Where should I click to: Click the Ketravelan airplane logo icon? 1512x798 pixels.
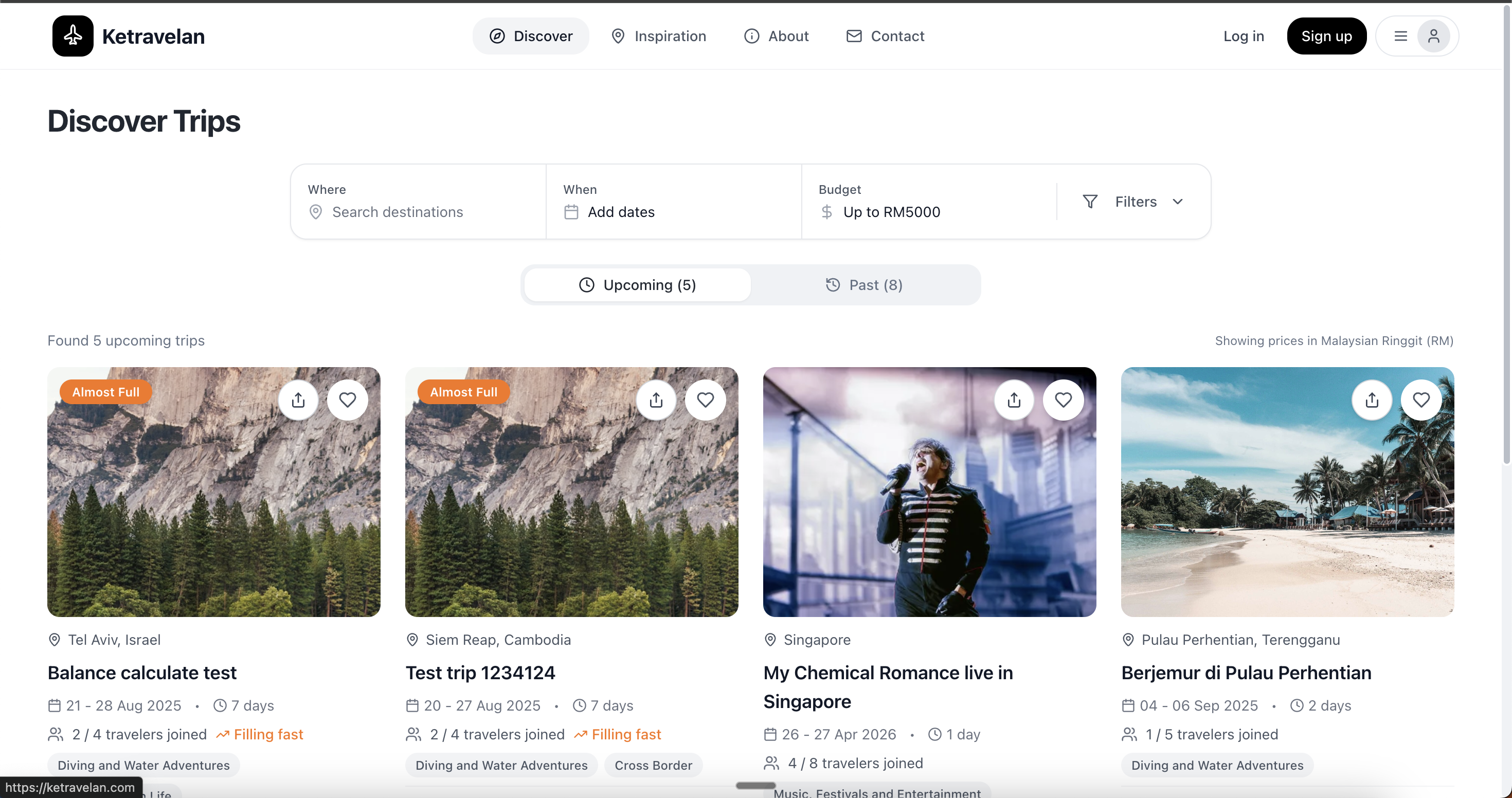[x=73, y=36]
